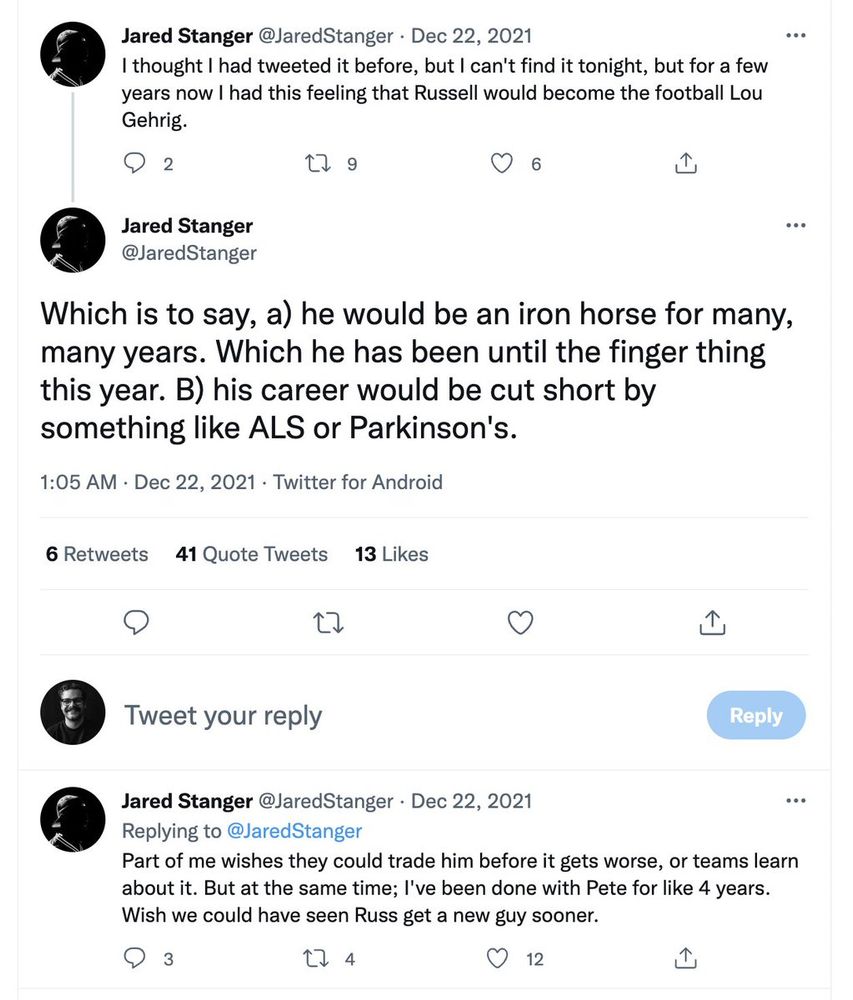Like the last tweet with 12 likes
This screenshot has height=1000, width=853.
[x=497, y=959]
